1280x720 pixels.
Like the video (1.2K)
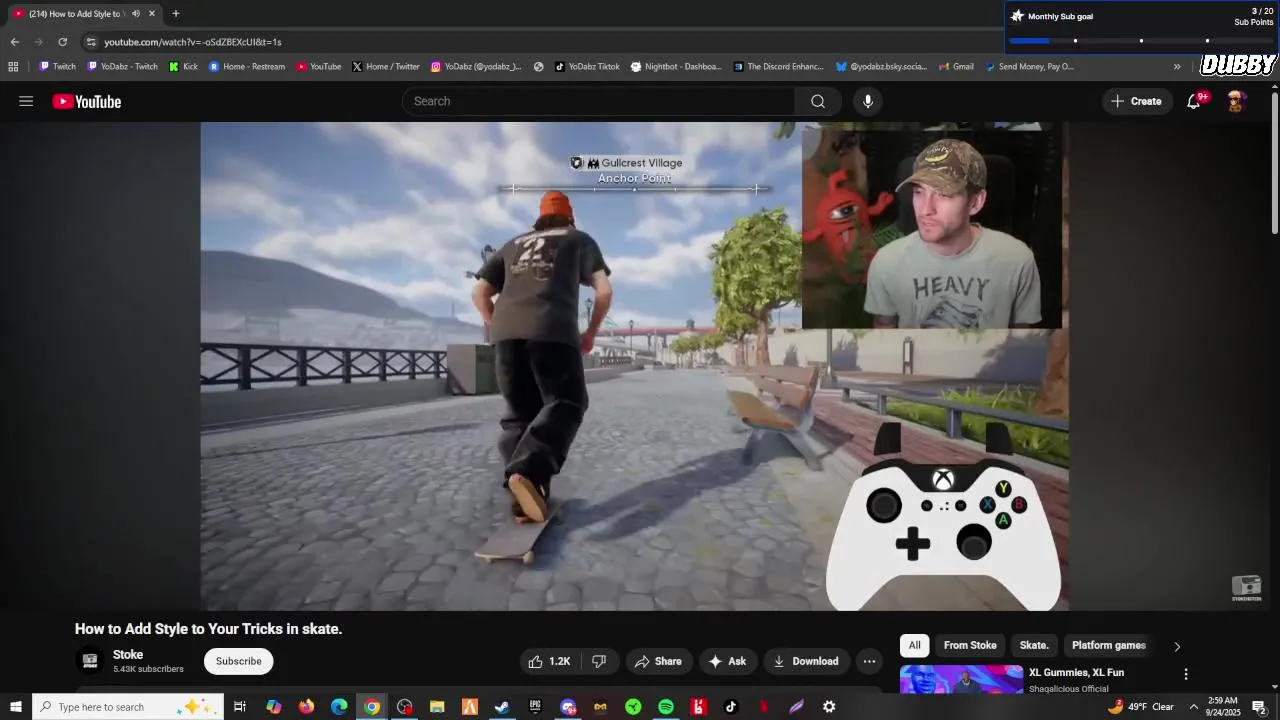click(x=550, y=661)
